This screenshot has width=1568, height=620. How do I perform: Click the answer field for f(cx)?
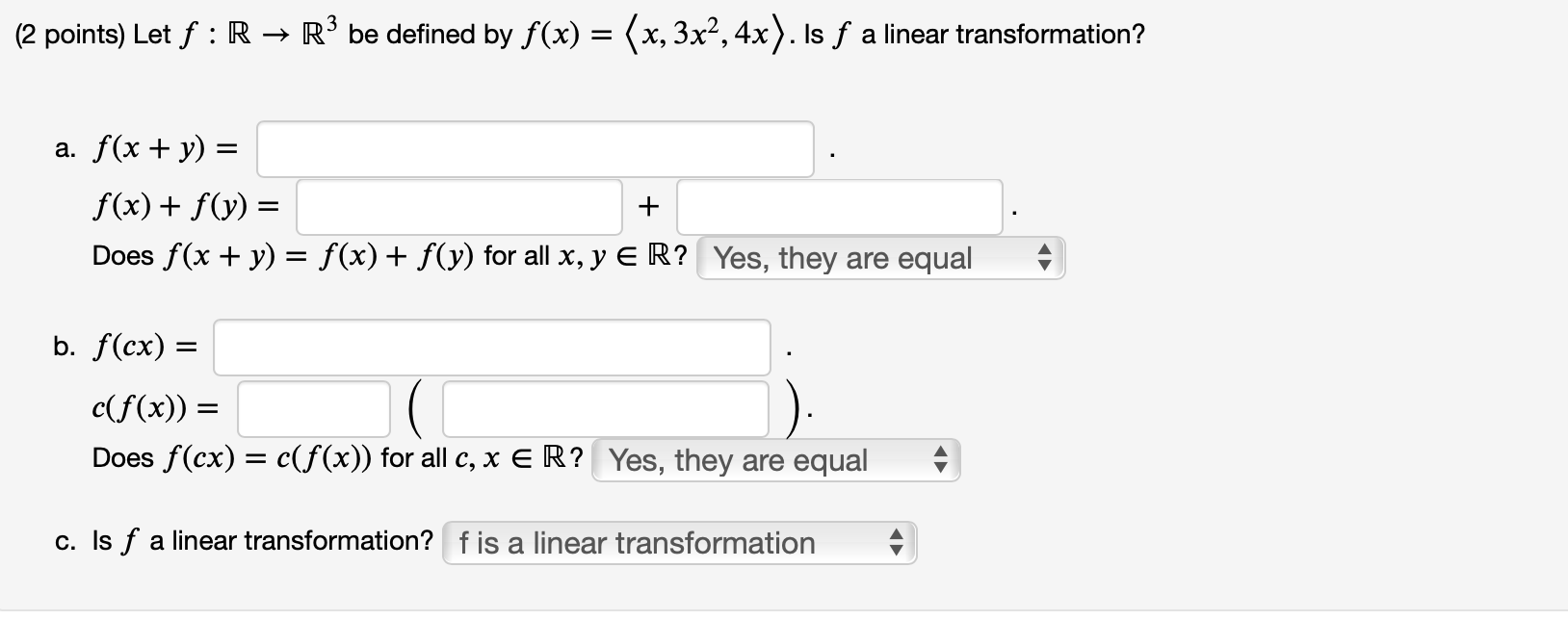pos(491,349)
